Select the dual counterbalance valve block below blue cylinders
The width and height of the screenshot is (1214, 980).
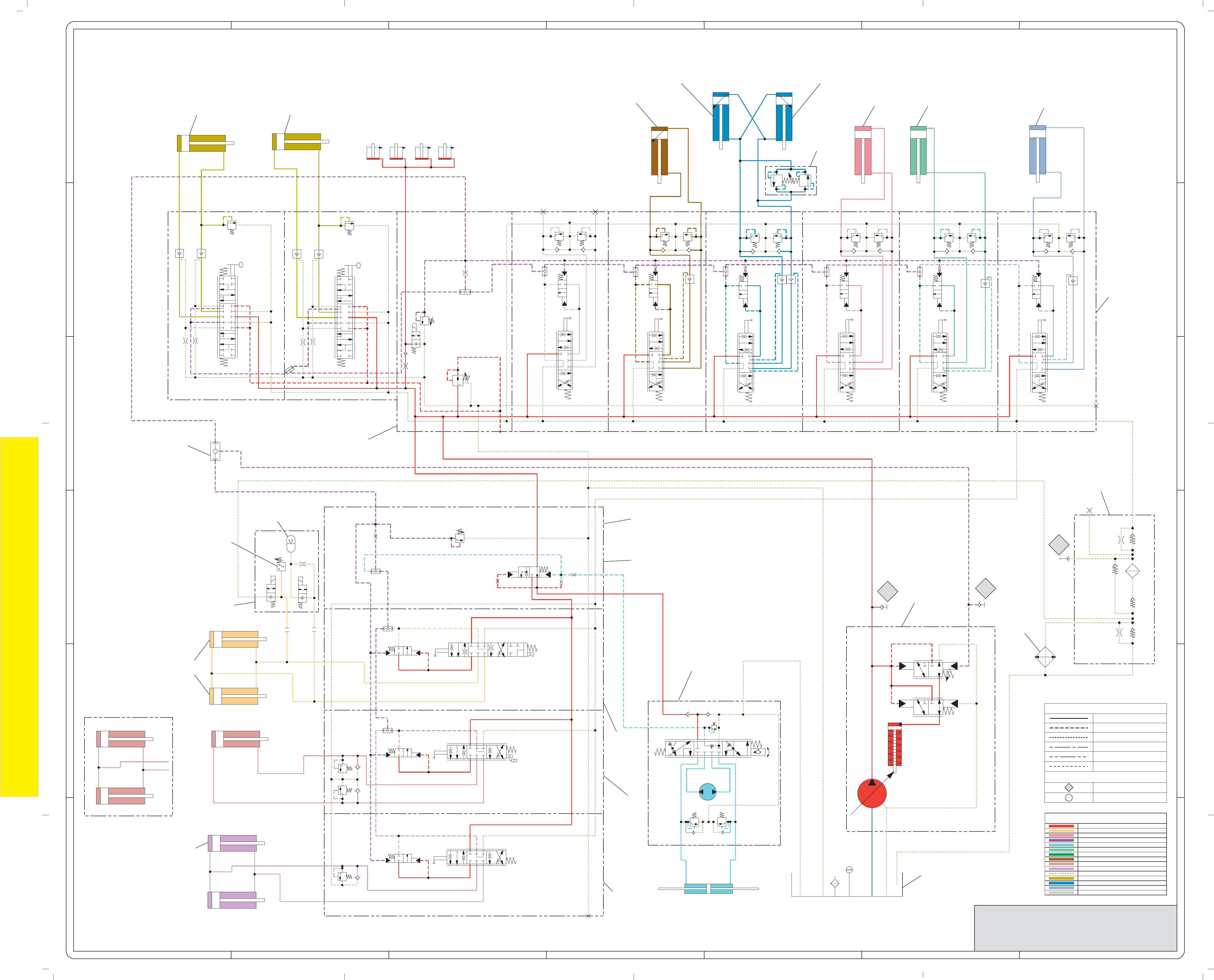coord(791,181)
